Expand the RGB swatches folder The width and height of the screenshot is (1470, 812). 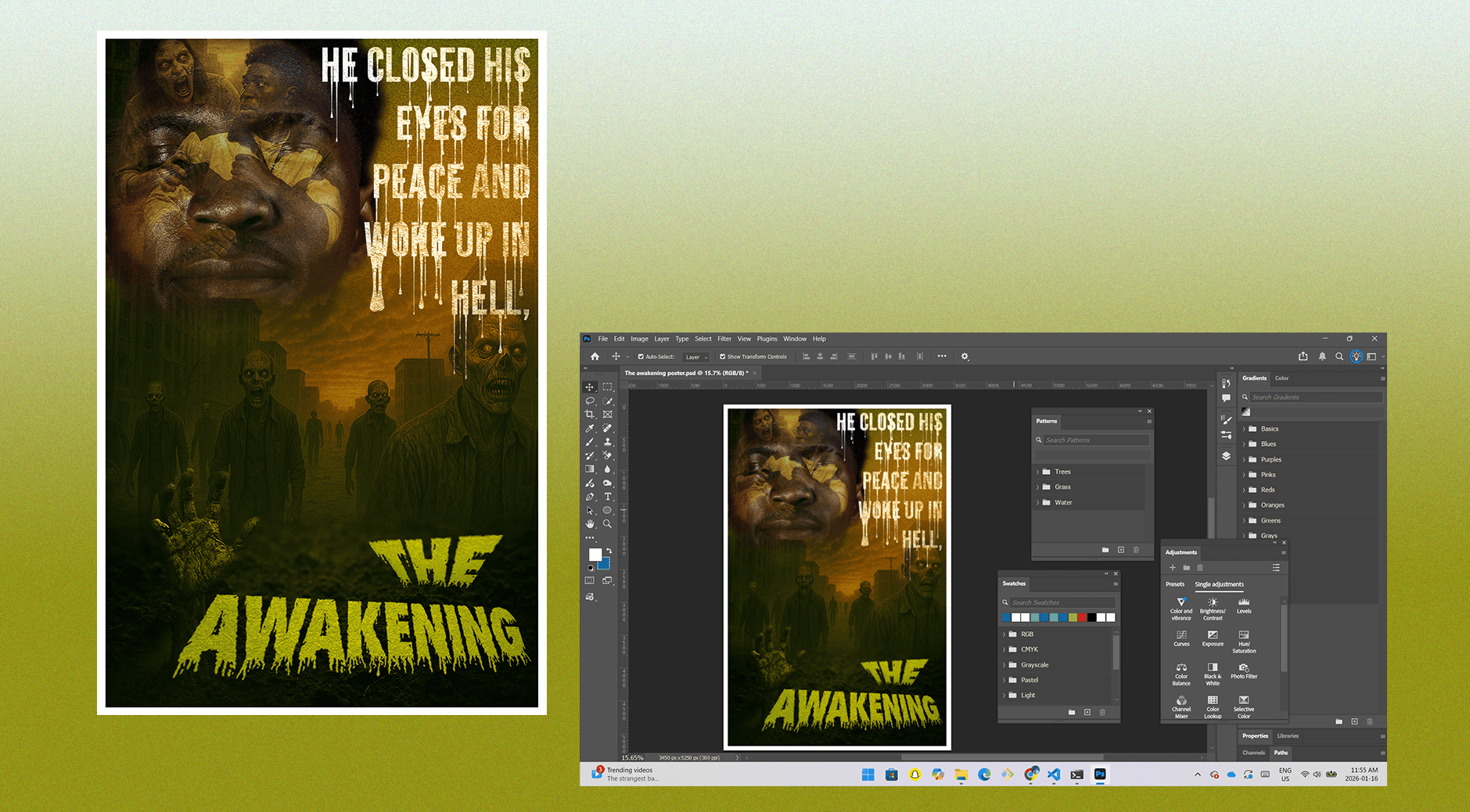pos(1005,634)
